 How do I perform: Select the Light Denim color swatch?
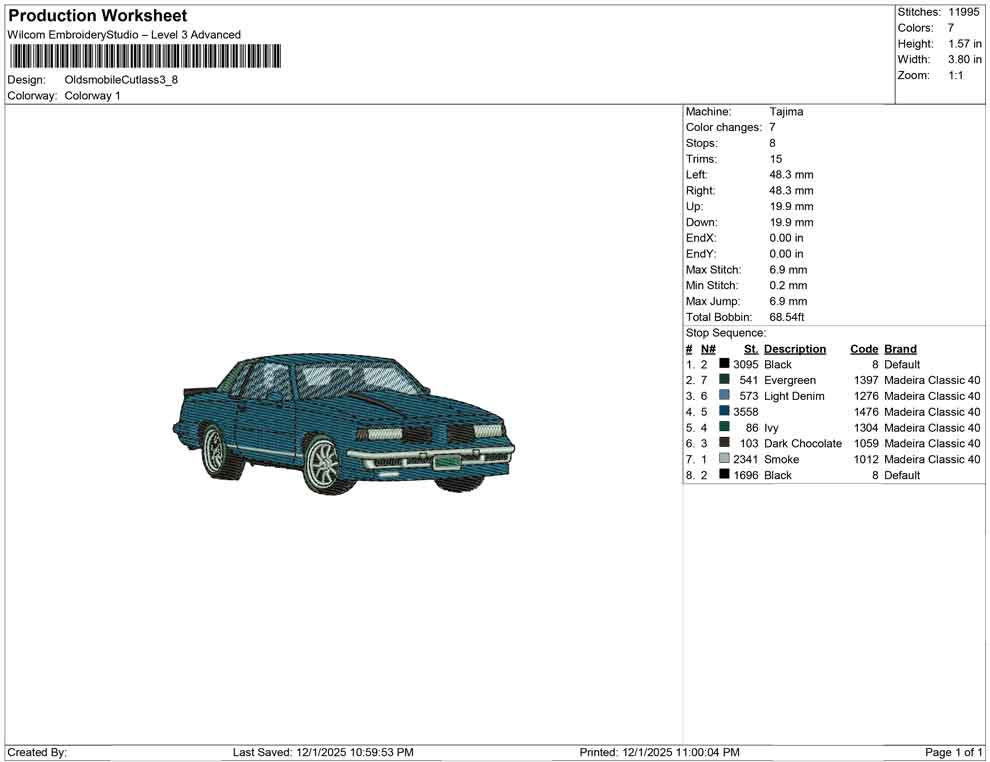(724, 396)
